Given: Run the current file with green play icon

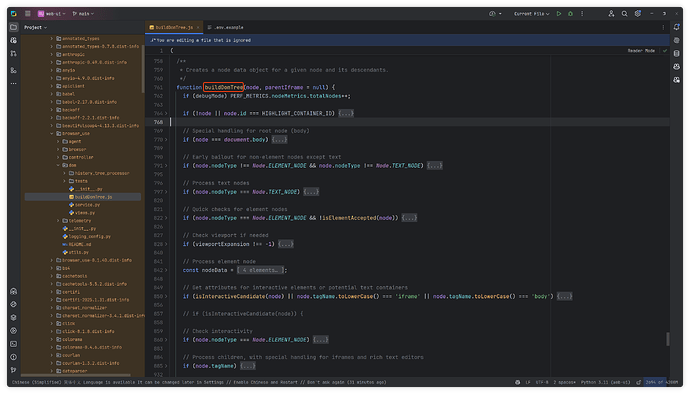Looking at the screenshot, I should click(559, 14).
